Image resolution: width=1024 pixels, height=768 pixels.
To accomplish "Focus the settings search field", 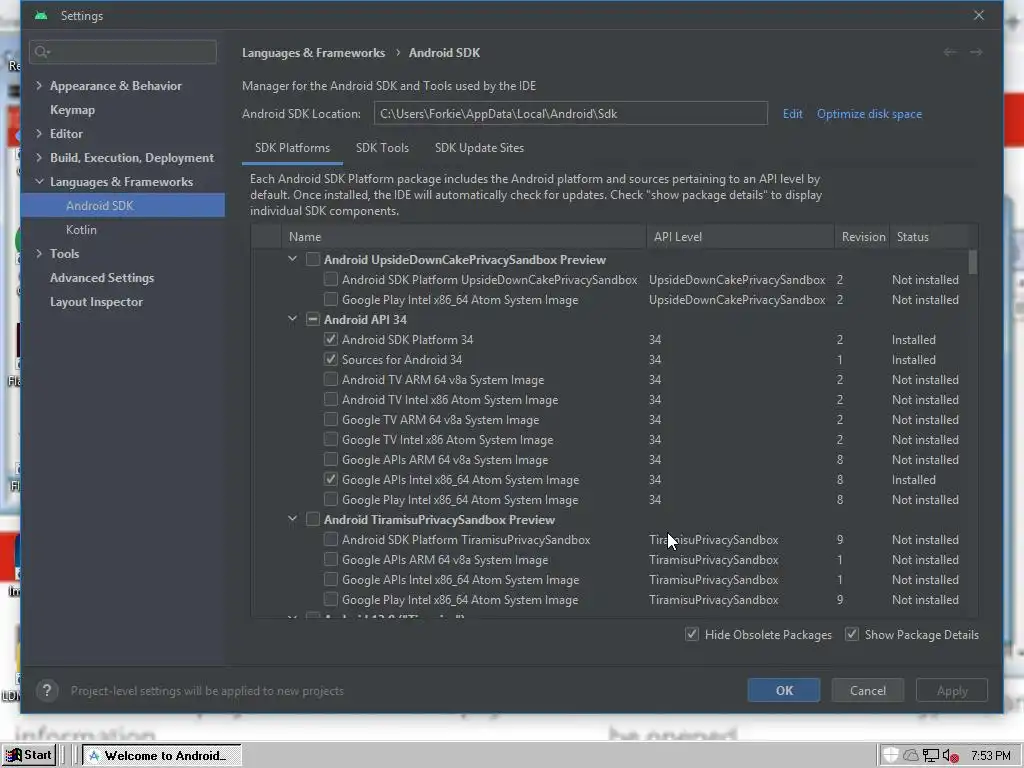I will (123, 52).
